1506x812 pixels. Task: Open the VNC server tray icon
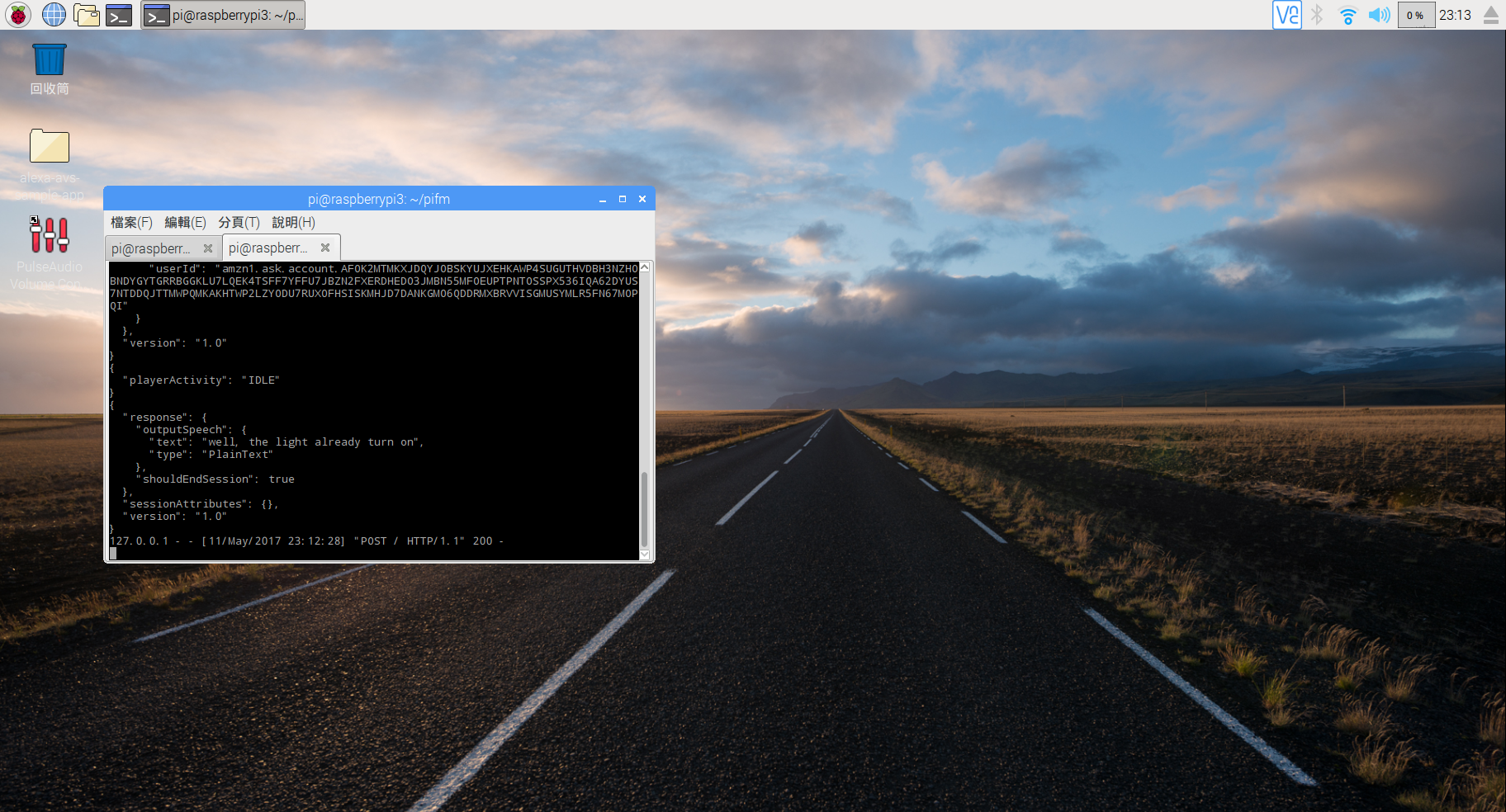[1286, 15]
